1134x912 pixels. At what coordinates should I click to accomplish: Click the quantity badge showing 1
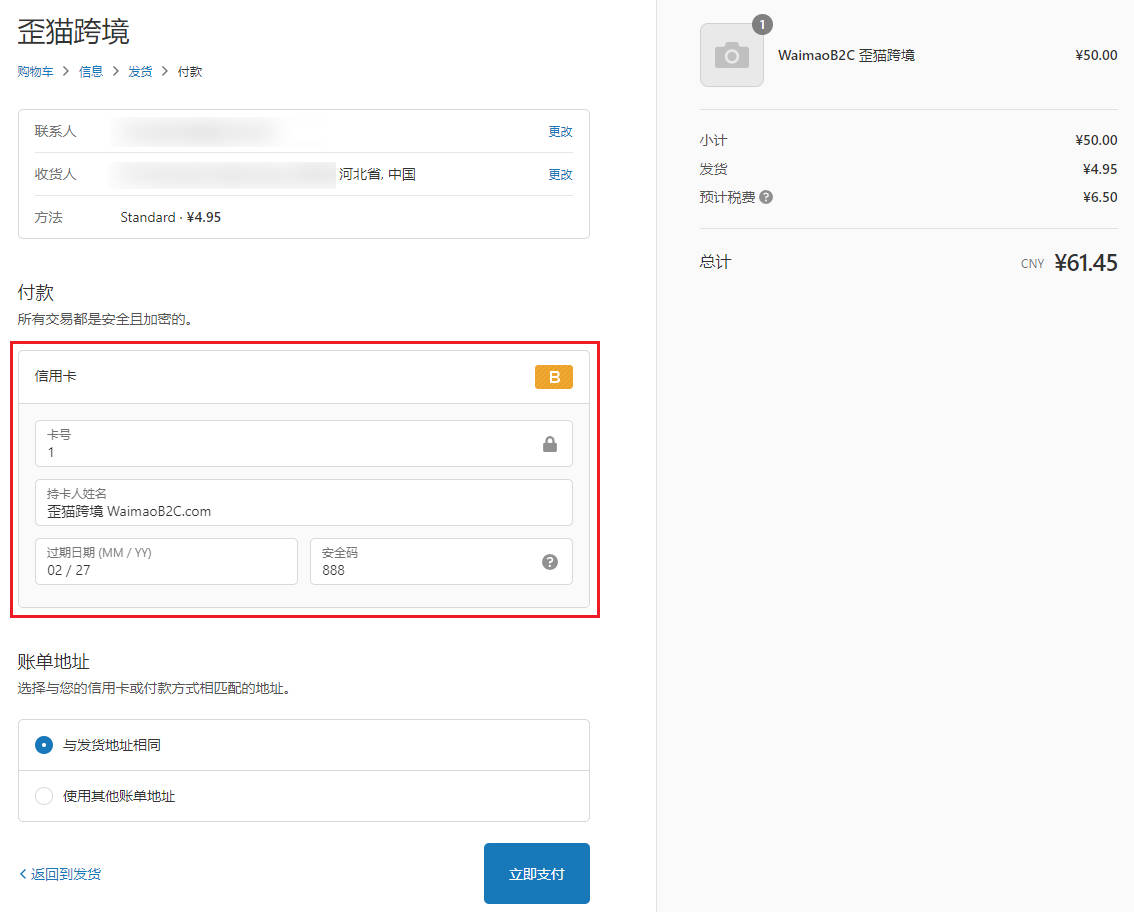[x=761, y=24]
